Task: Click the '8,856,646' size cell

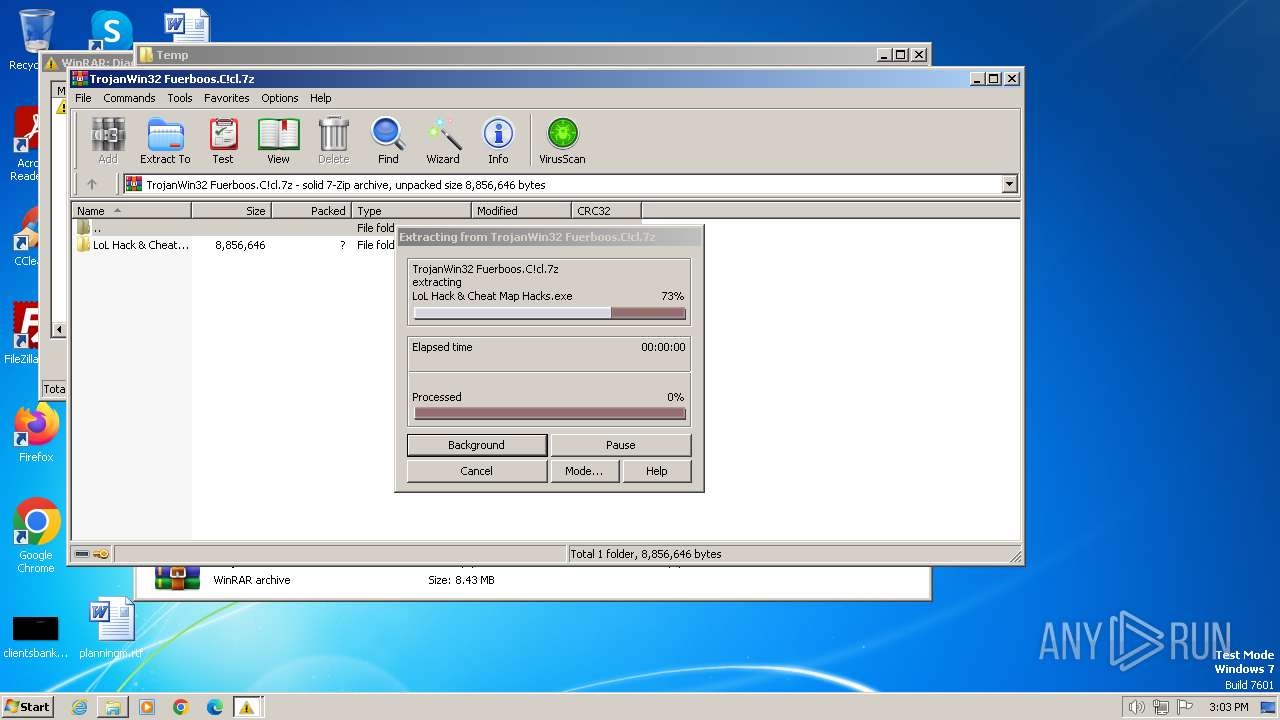Action: click(x=240, y=245)
